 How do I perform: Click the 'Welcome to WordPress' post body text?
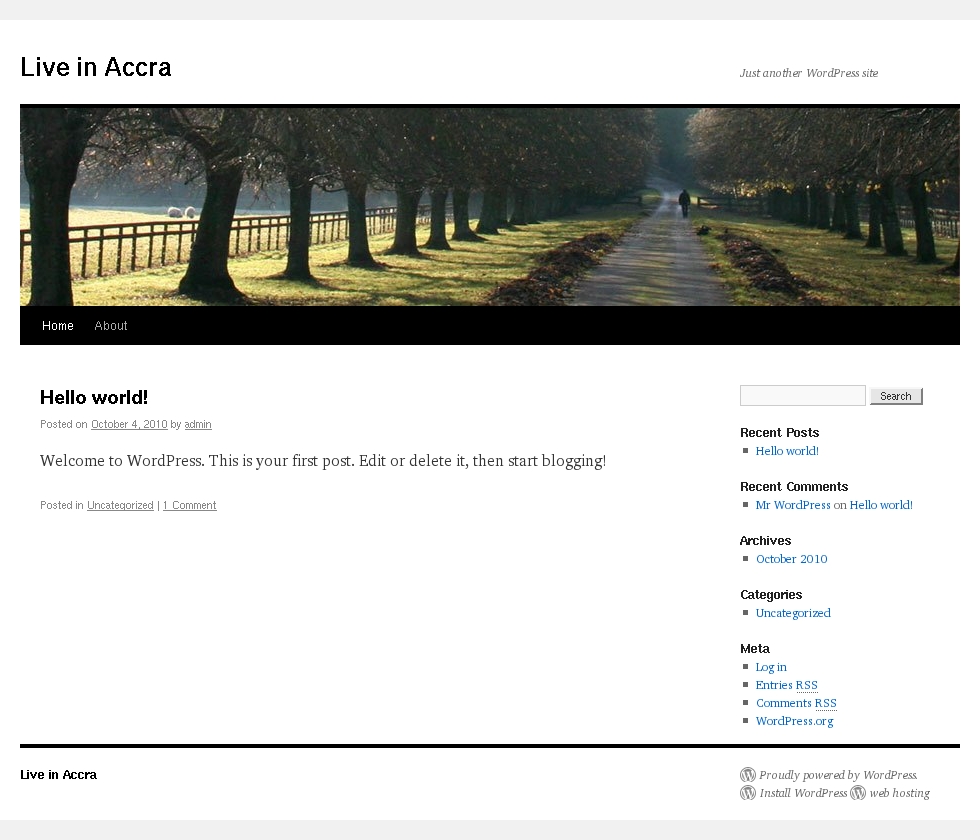click(323, 461)
